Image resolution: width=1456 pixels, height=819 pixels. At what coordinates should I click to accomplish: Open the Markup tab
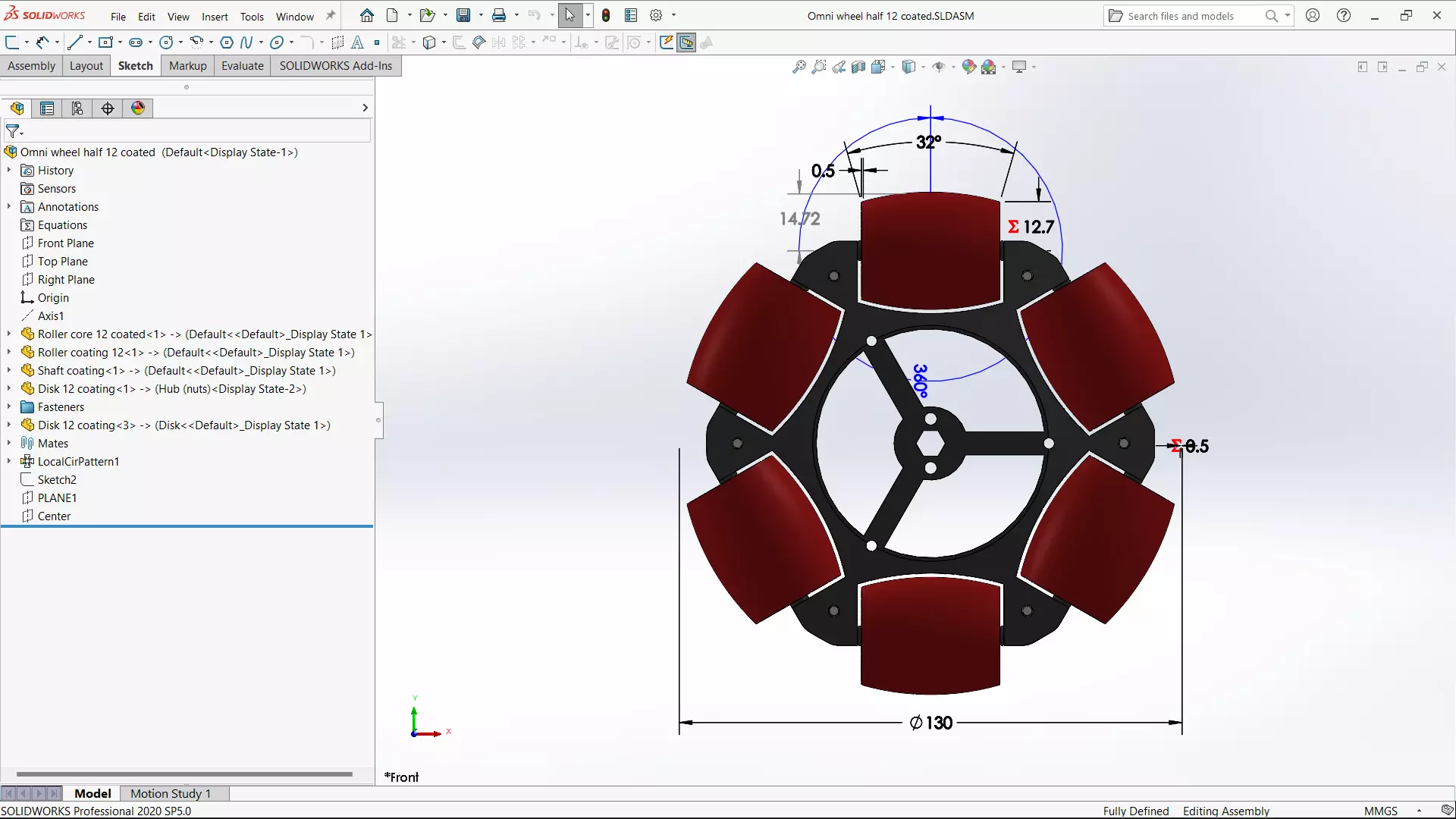[187, 66]
